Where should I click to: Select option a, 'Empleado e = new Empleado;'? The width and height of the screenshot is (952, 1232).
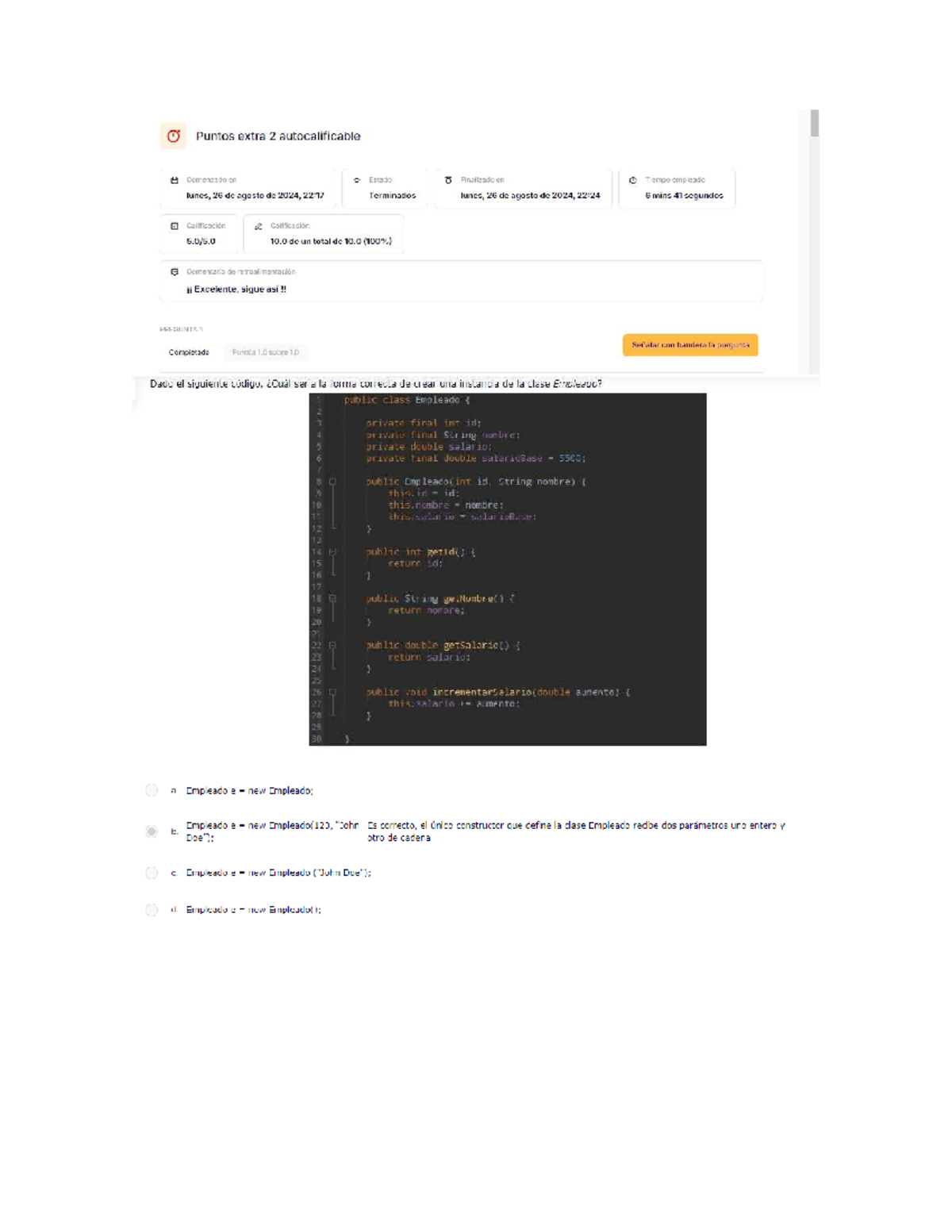point(152,790)
